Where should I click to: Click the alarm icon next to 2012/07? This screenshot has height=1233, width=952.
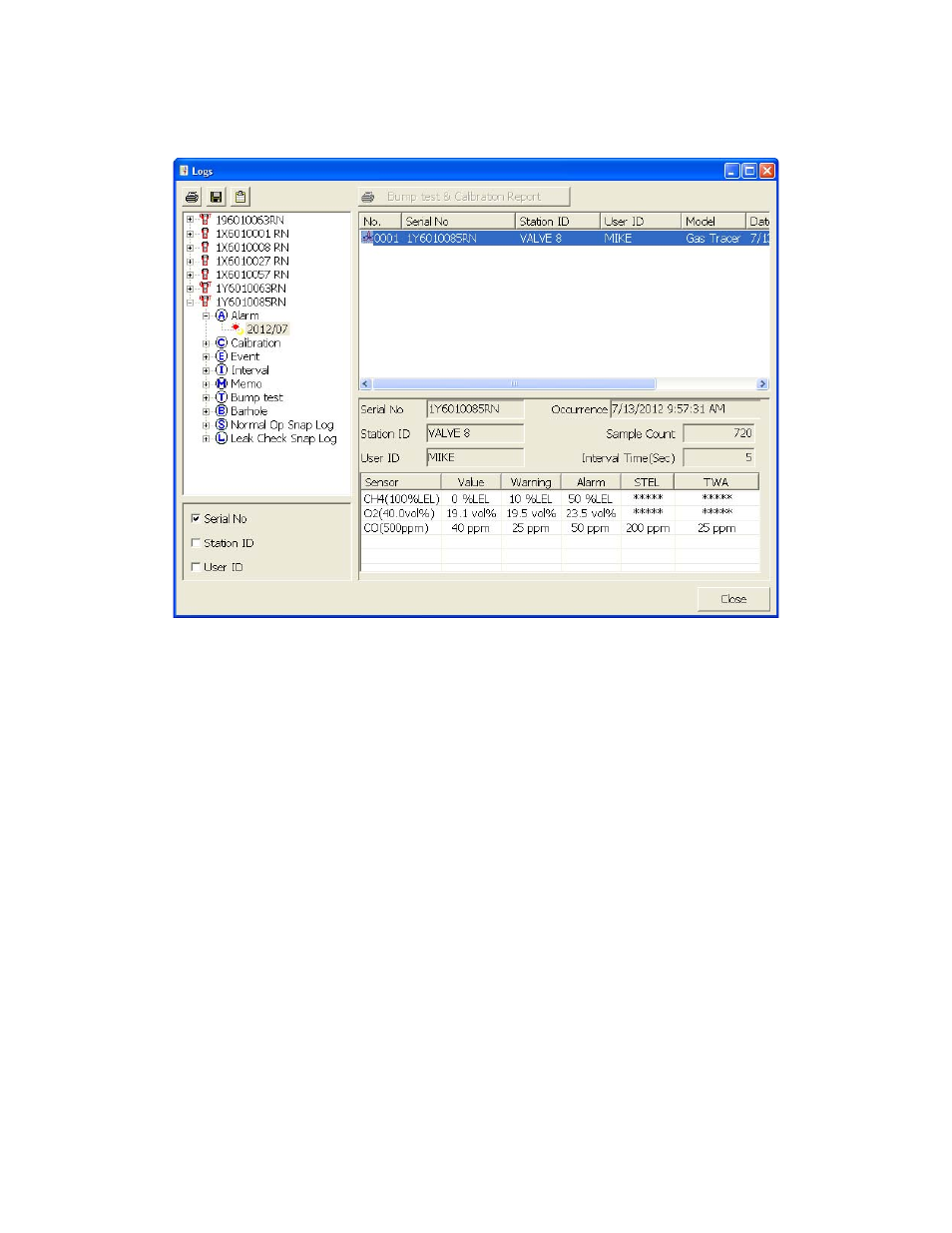click(x=238, y=328)
